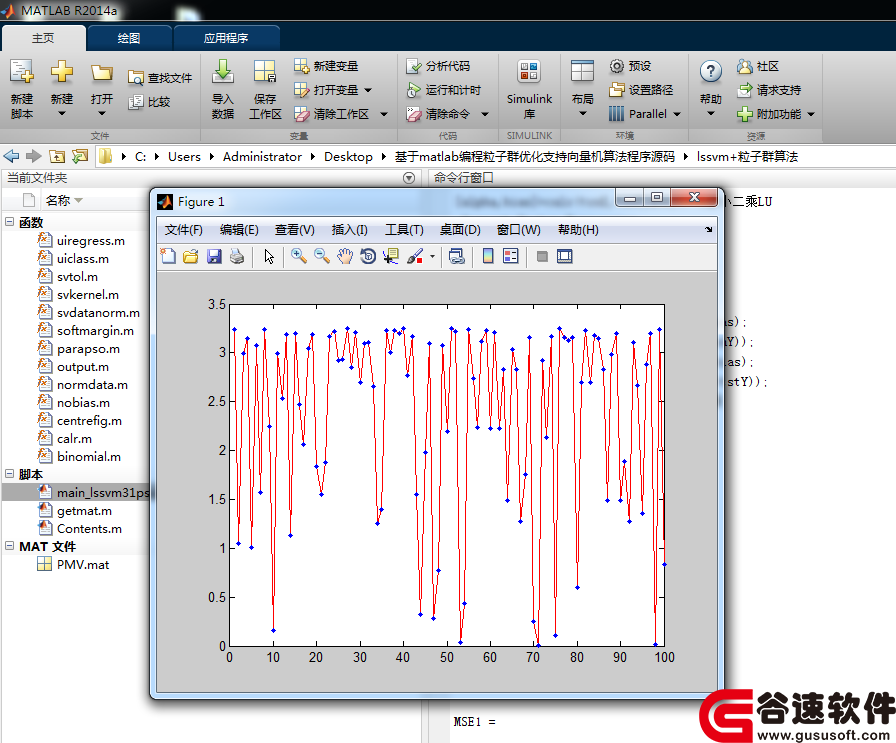
Task: Select the Edit Plot arrow tool
Action: pos(269,256)
